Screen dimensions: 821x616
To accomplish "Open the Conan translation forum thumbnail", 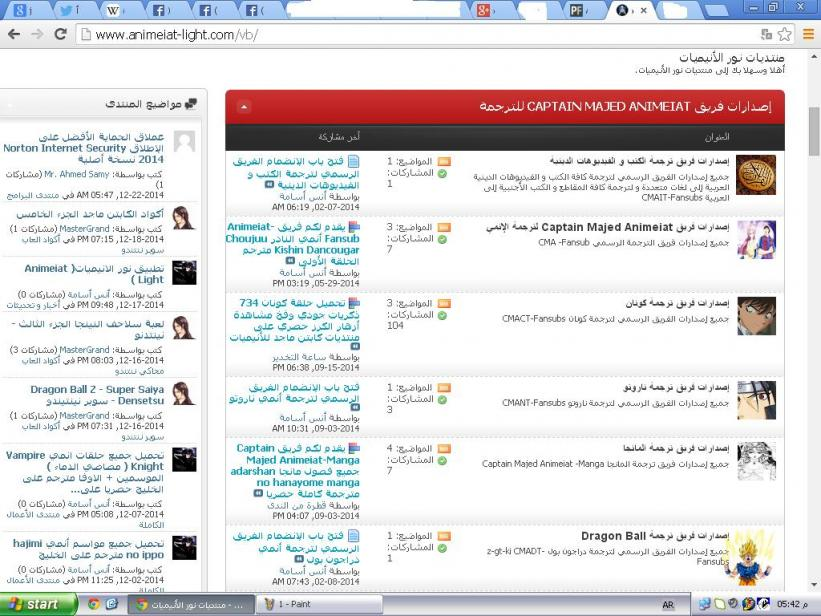I will [x=757, y=316].
